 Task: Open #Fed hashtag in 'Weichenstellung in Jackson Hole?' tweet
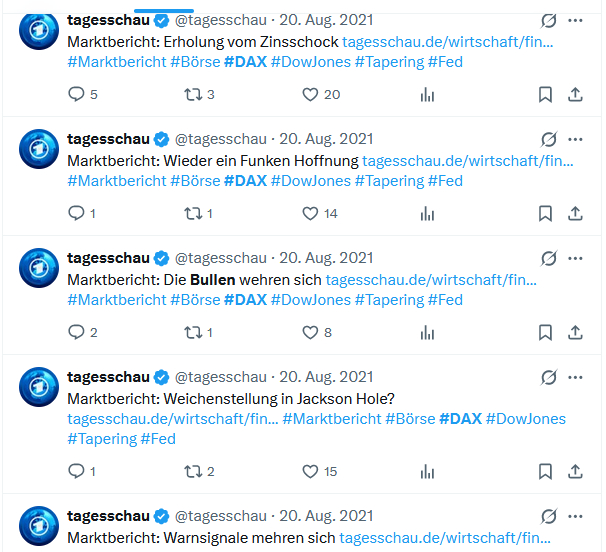point(158,438)
